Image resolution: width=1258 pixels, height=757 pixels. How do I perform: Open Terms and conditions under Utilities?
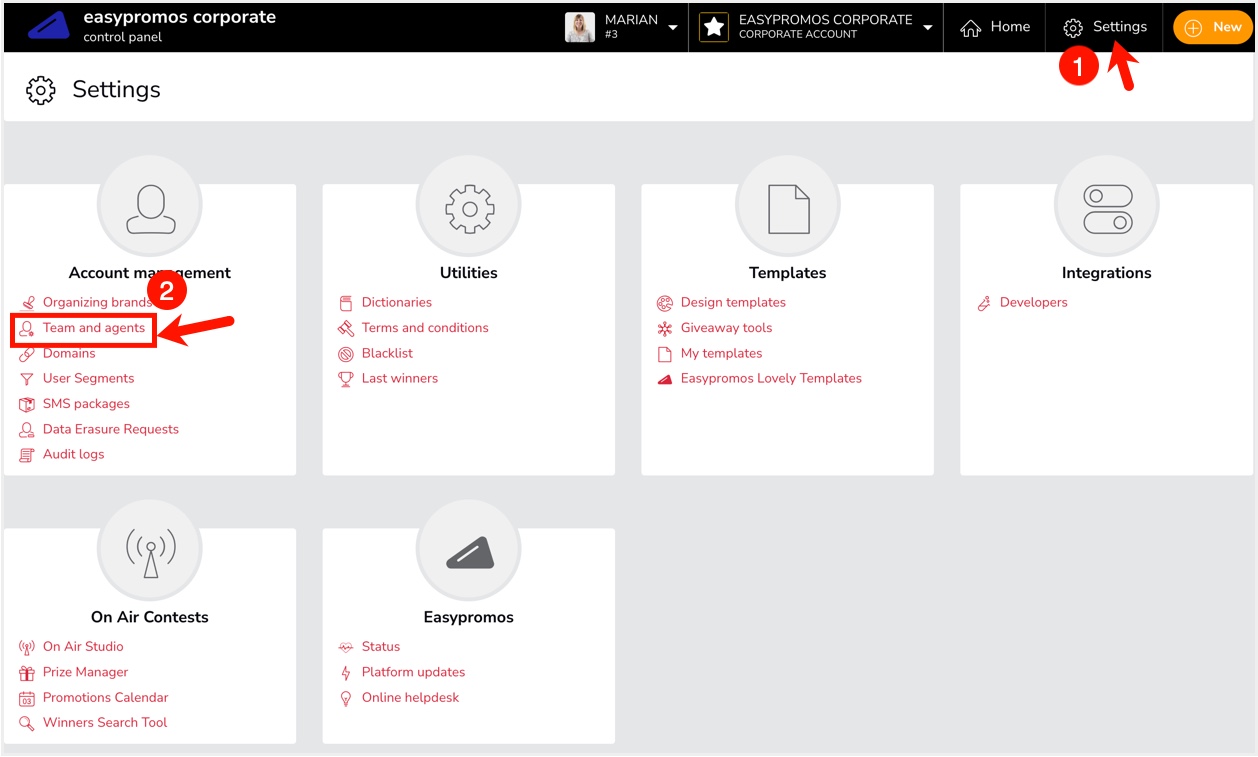425,328
